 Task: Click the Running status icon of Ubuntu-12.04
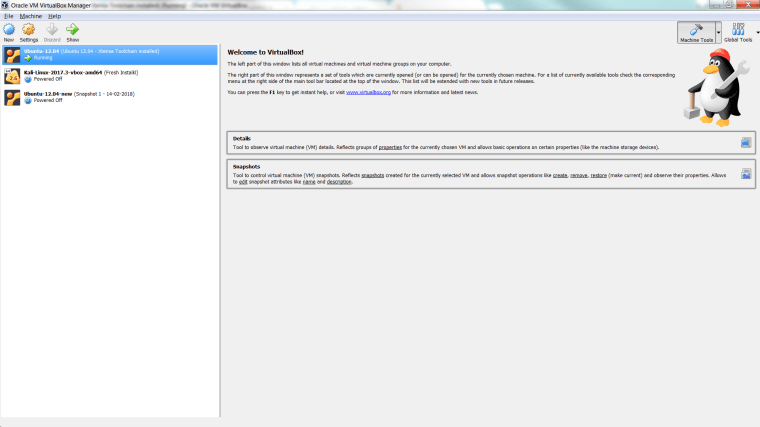click(x=28, y=58)
